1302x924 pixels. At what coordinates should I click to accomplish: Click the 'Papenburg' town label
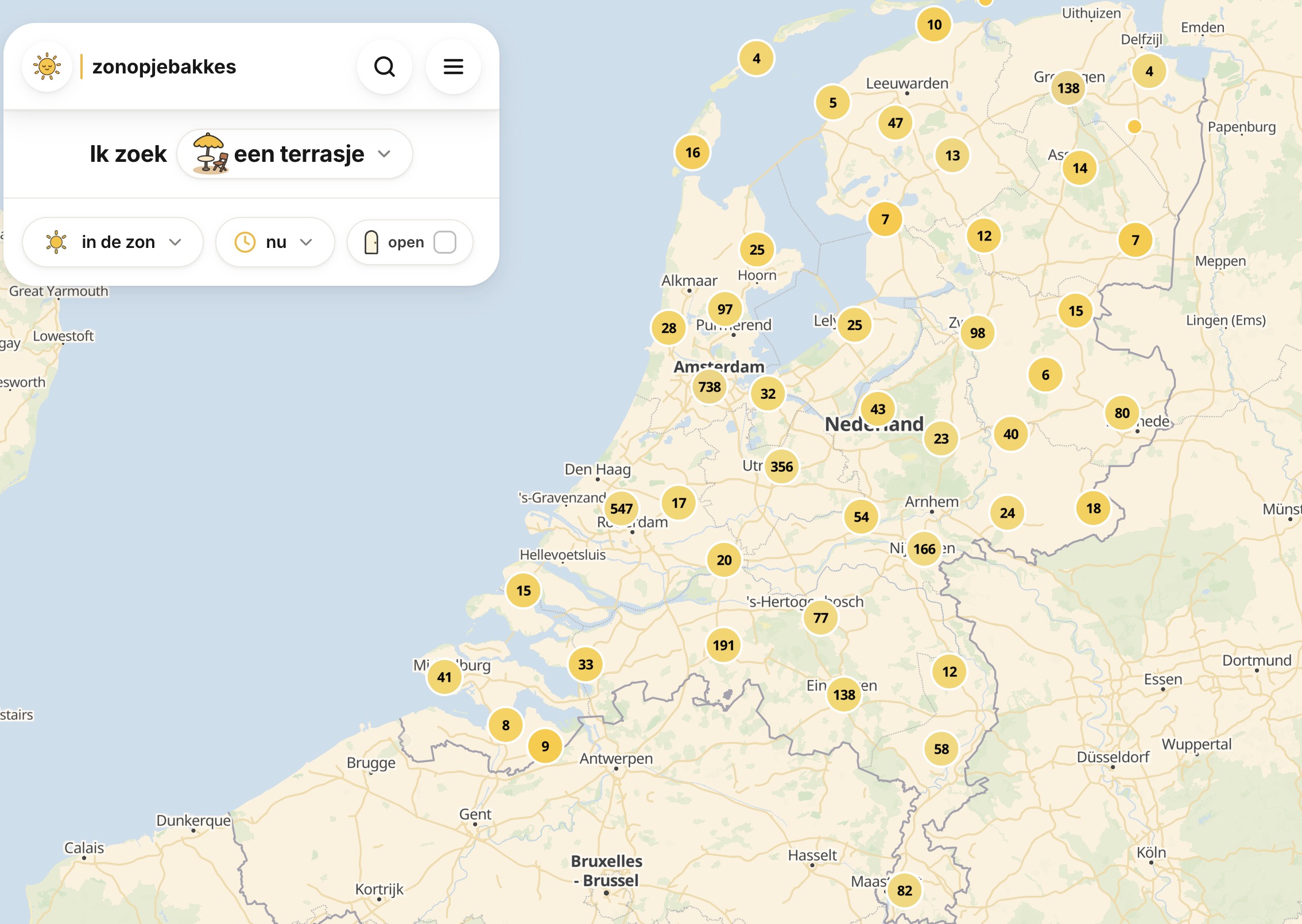tap(1242, 127)
